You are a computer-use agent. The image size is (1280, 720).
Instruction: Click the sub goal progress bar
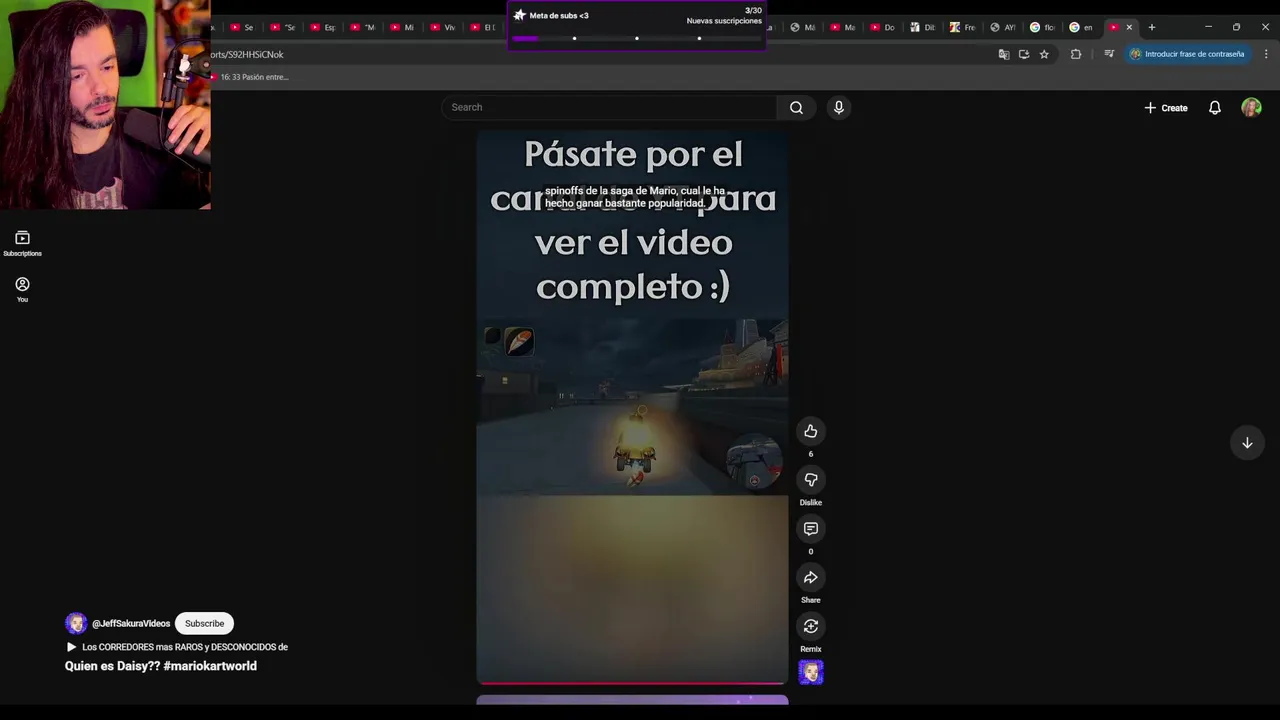(x=637, y=38)
